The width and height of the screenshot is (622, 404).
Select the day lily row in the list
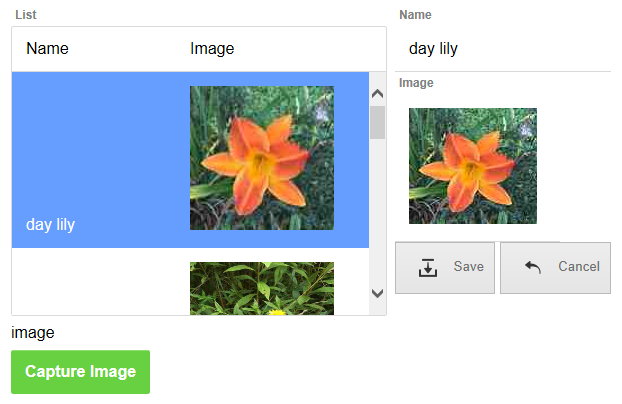190,160
